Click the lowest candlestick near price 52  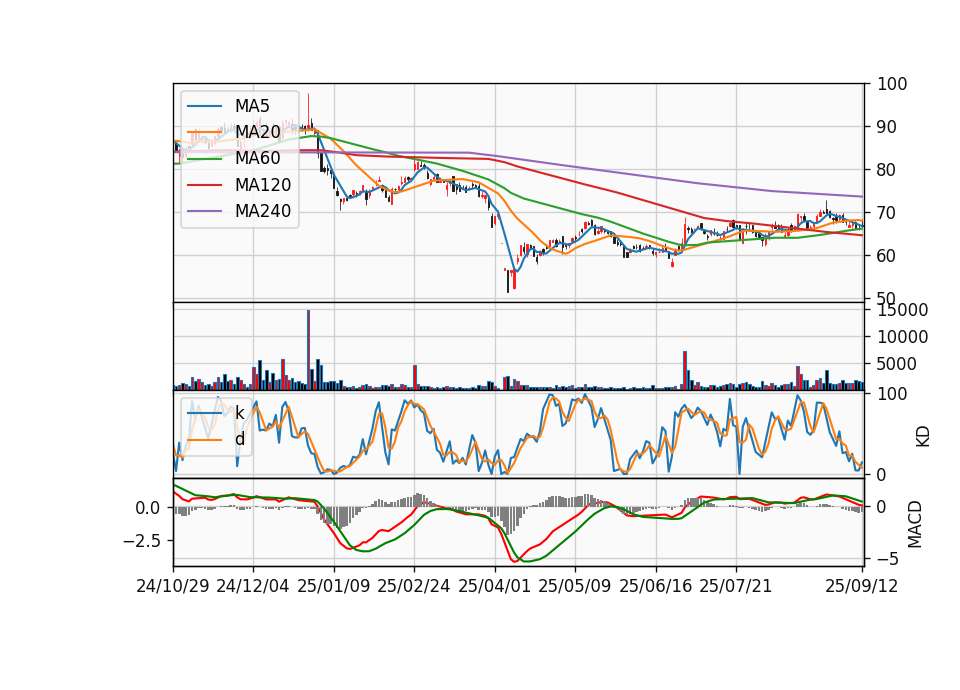coord(508,280)
